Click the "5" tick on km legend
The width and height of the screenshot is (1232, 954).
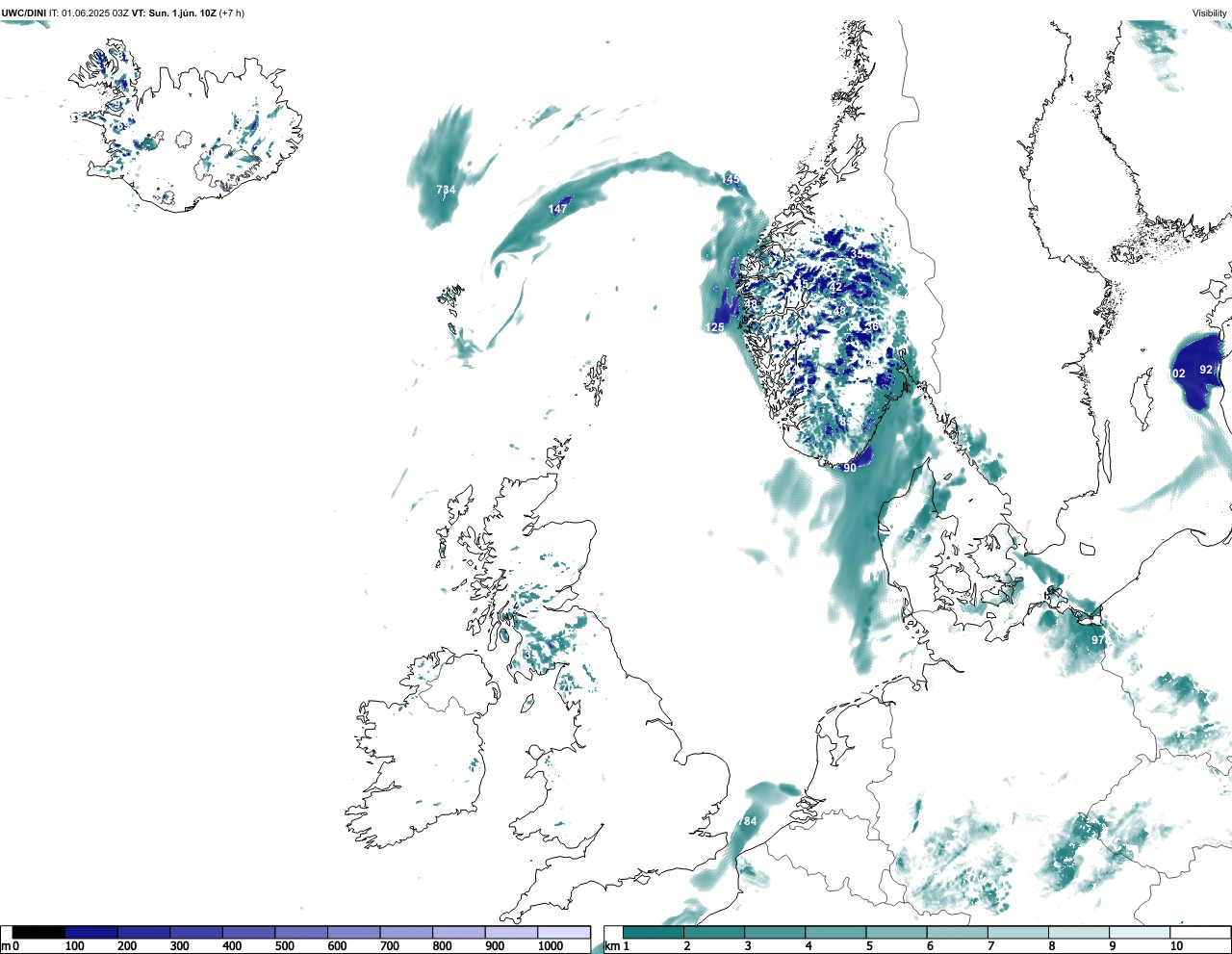pos(869,946)
